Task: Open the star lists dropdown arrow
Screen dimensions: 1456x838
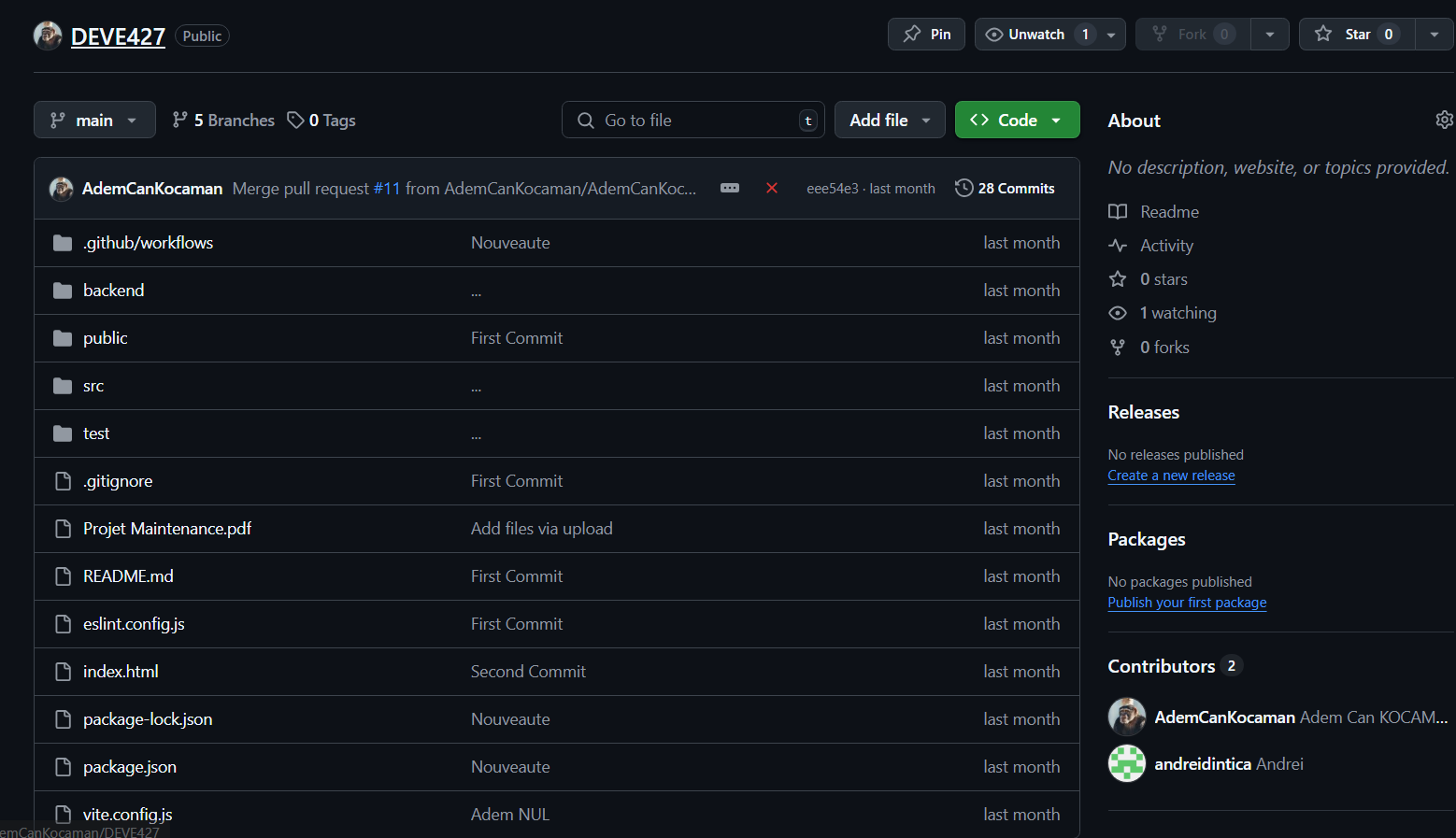Action: click(x=1435, y=35)
